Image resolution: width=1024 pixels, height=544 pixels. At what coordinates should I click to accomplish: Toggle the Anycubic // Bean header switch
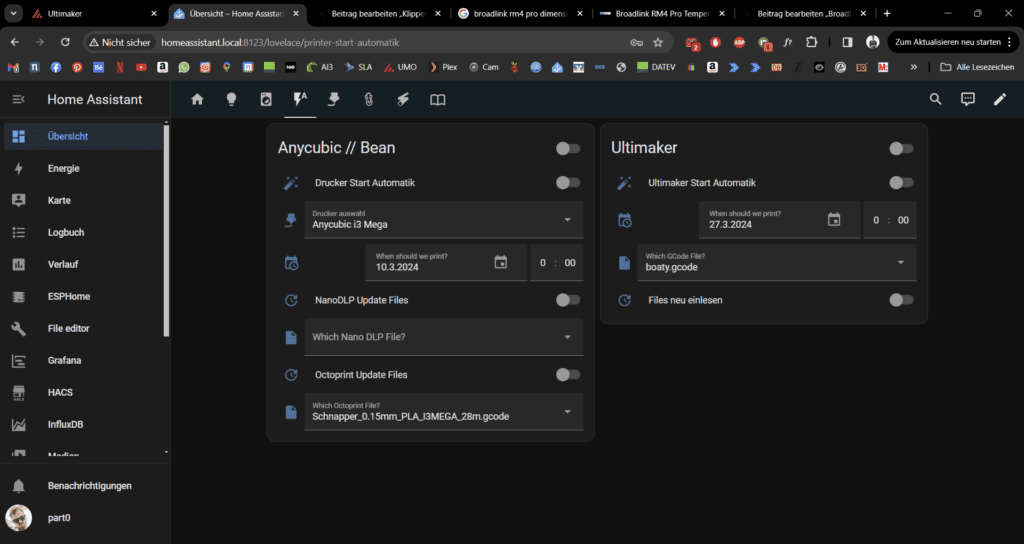pos(568,149)
